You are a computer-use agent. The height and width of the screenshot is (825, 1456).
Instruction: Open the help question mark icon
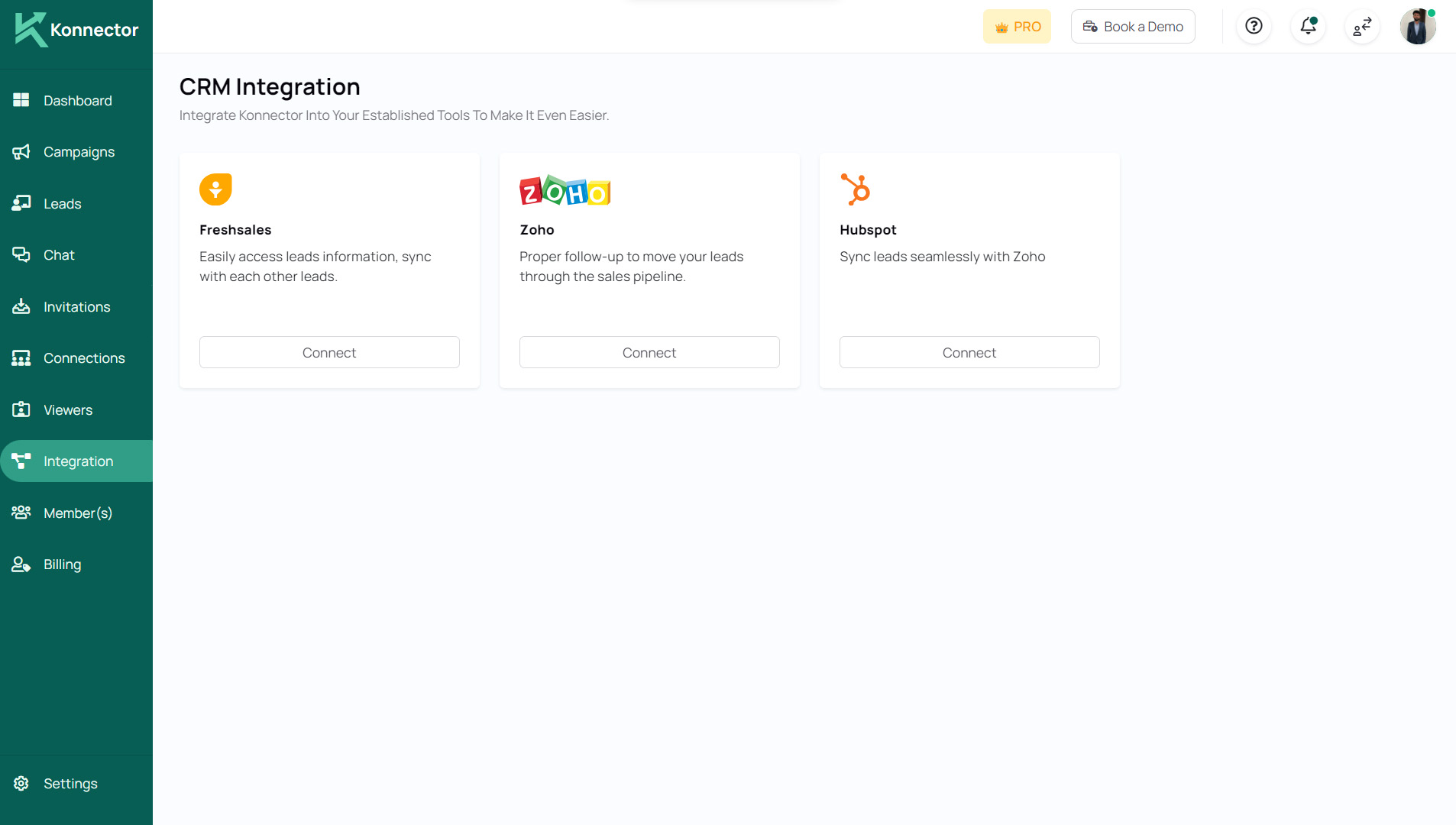click(x=1254, y=27)
